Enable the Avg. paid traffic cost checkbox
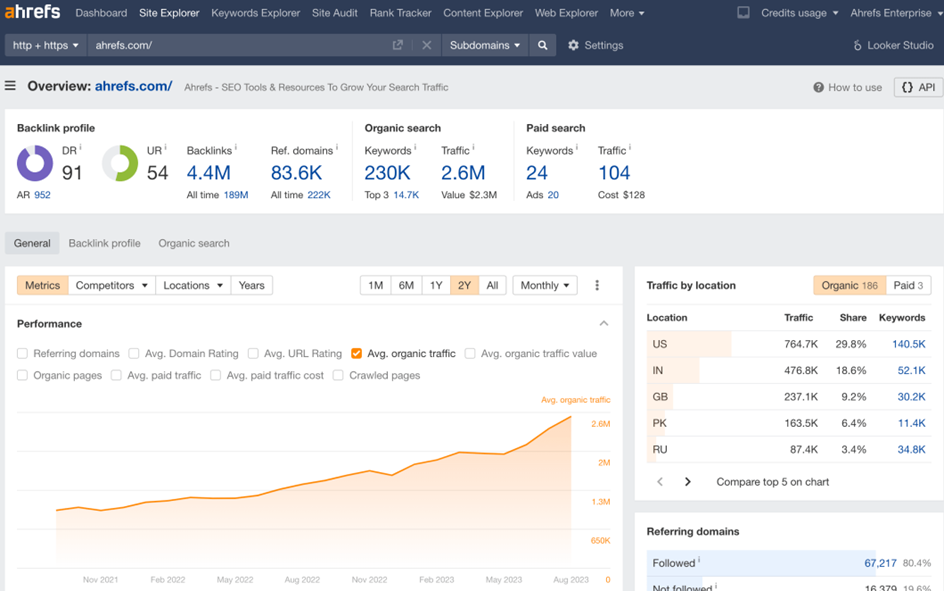The width and height of the screenshot is (944, 591). 216,375
